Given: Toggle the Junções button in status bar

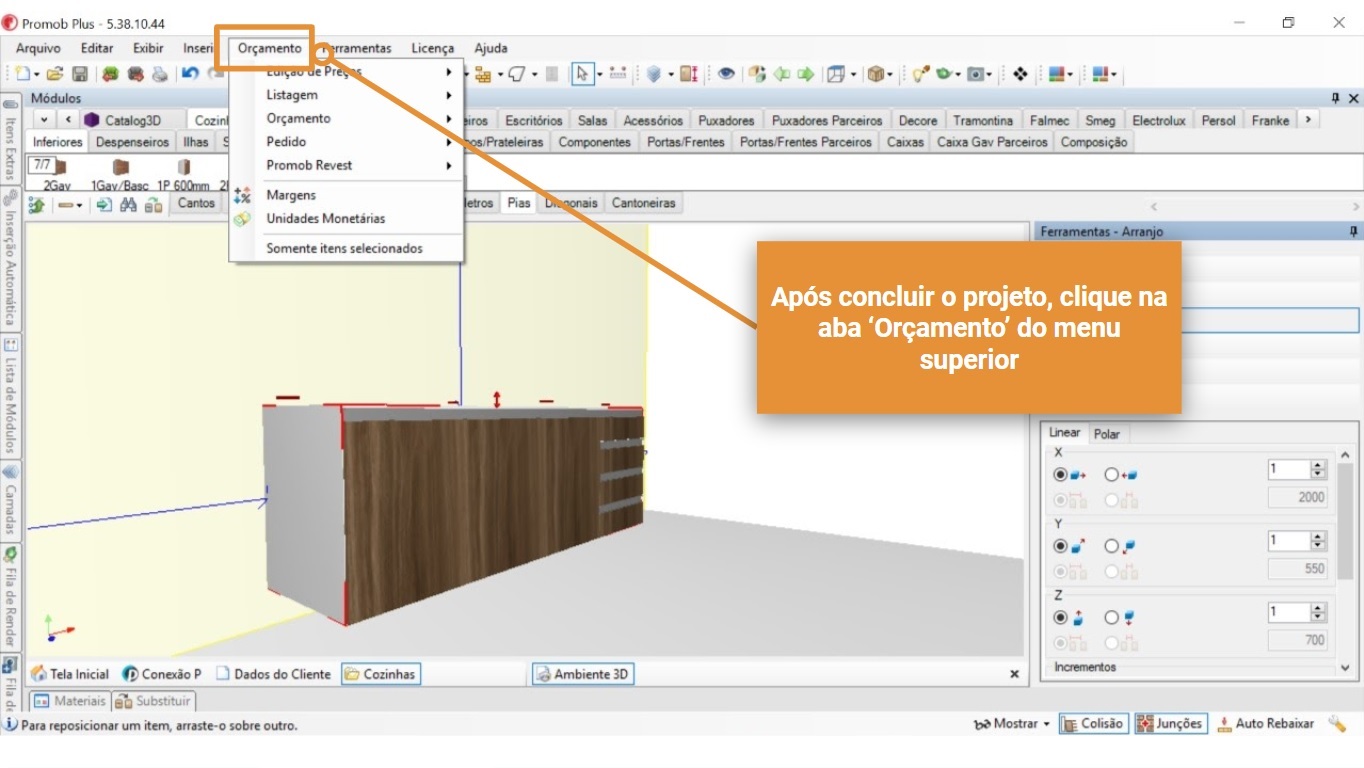Looking at the screenshot, I should pos(1170,723).
